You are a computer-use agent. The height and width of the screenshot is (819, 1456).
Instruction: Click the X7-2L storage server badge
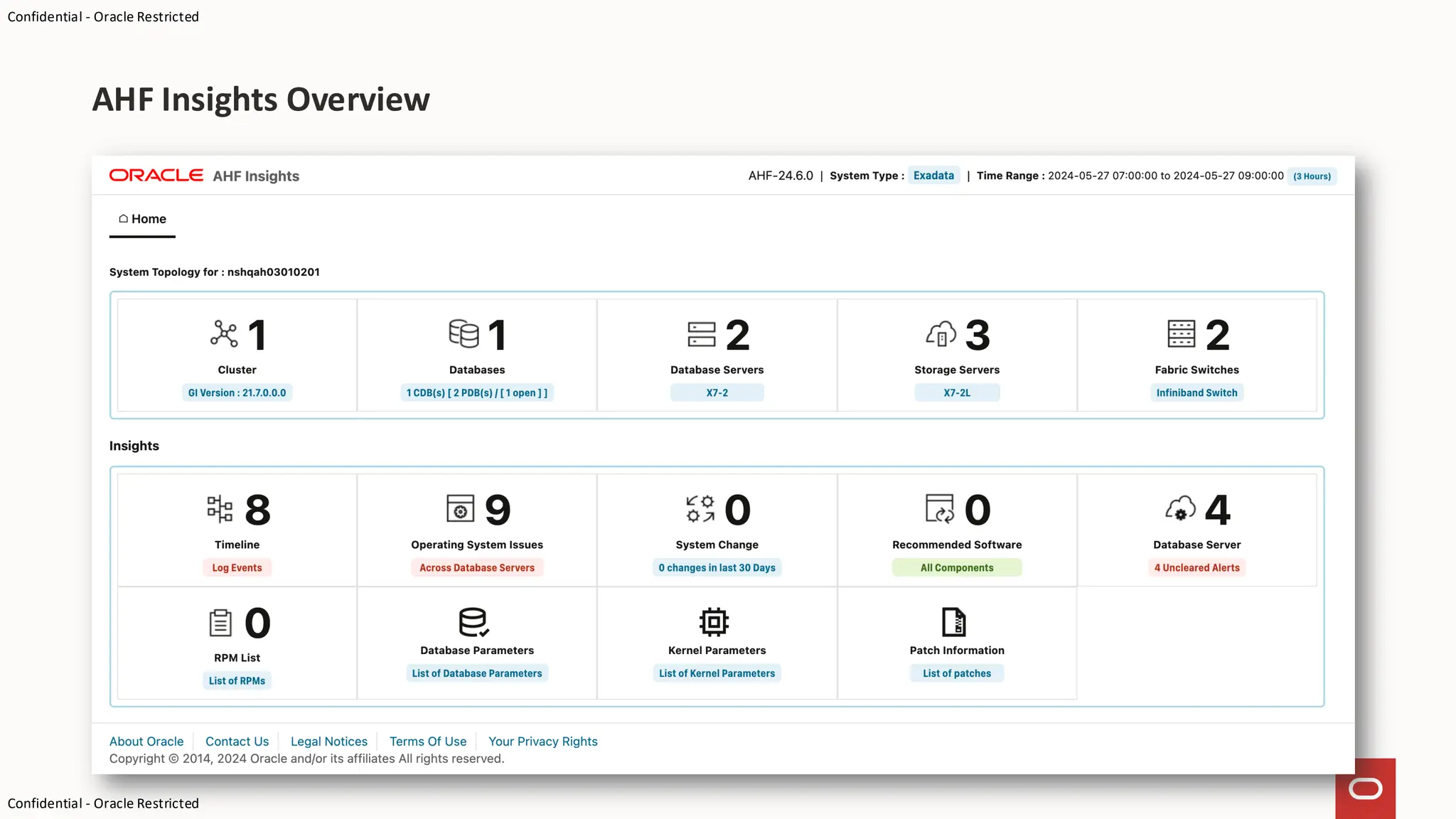point(957,393)
